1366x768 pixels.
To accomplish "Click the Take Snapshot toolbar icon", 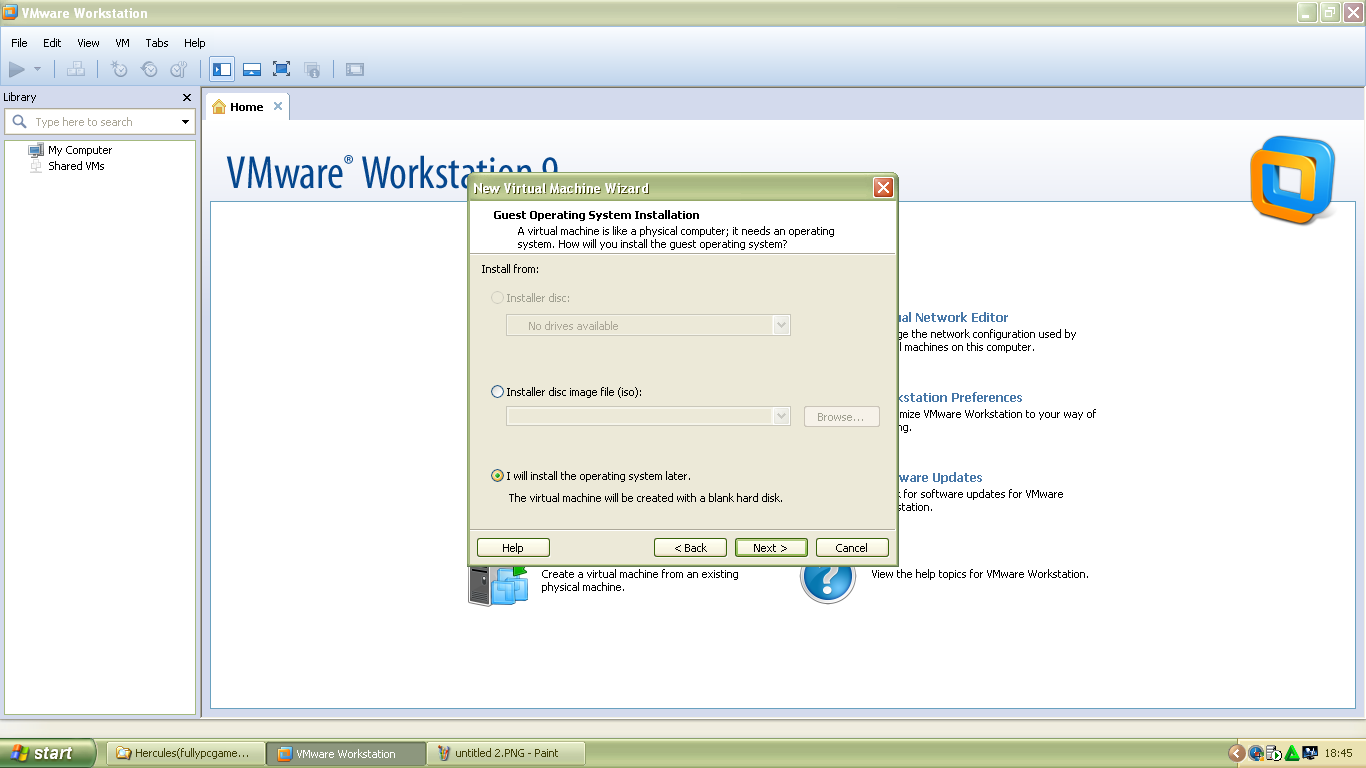I will tap(119, 69).
